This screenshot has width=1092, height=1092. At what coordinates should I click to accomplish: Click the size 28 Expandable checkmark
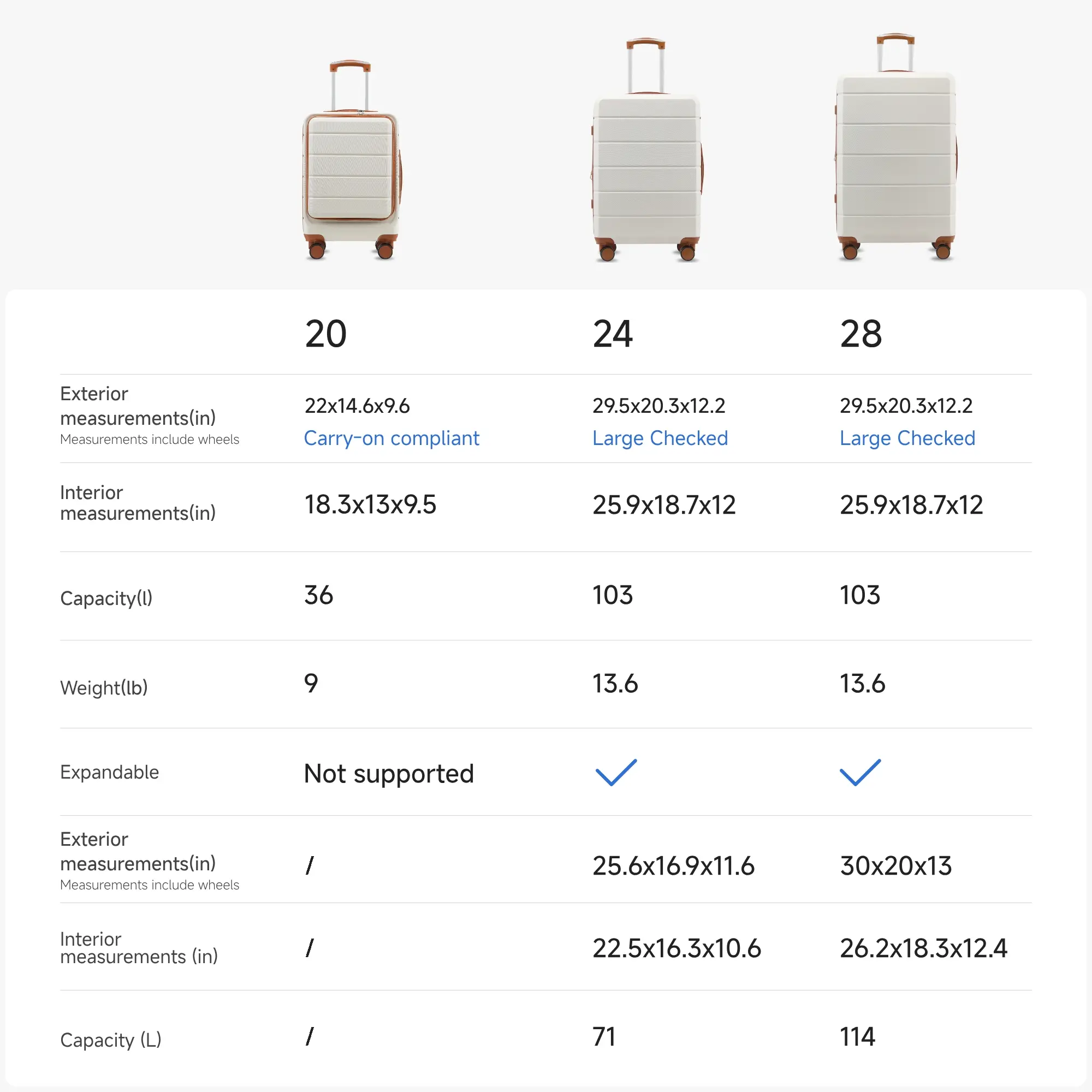860,772
